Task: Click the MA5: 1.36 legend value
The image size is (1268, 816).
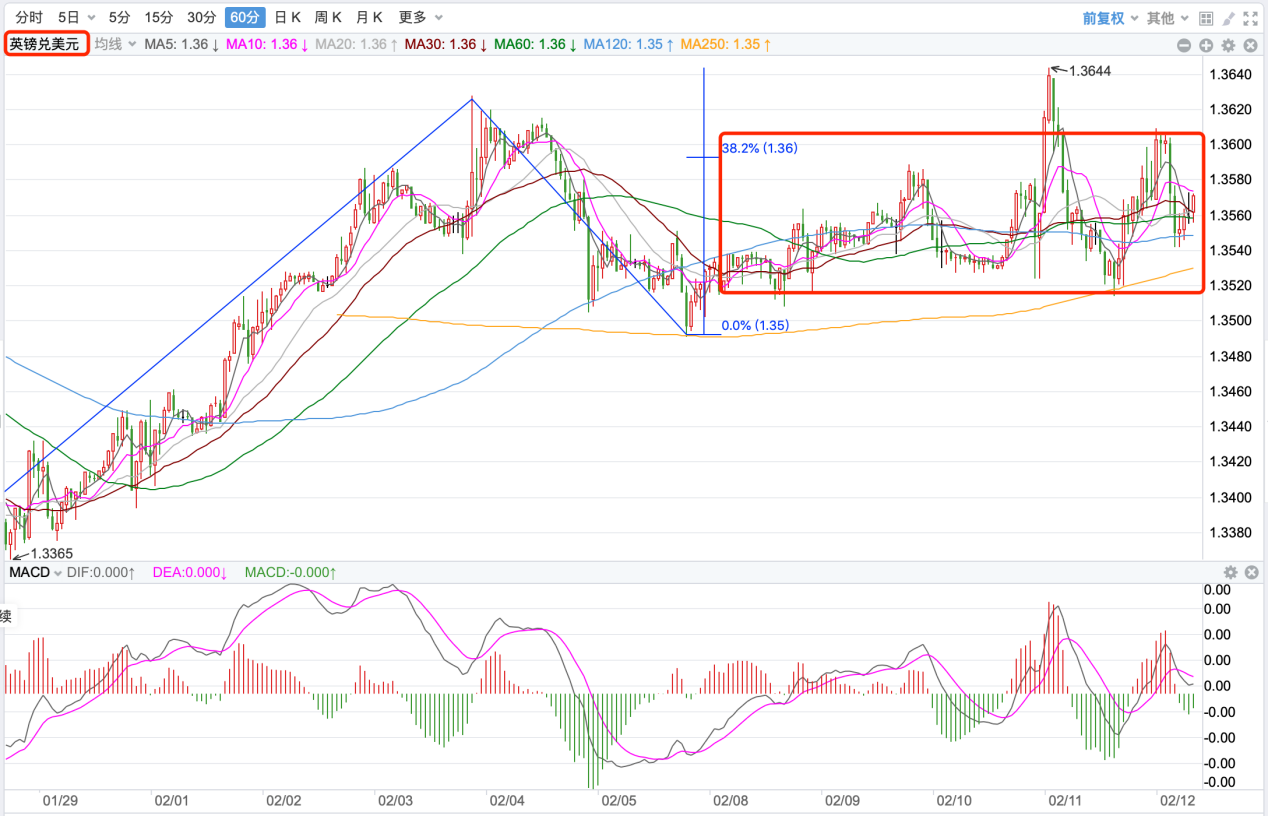Action: tap(182, 44)
